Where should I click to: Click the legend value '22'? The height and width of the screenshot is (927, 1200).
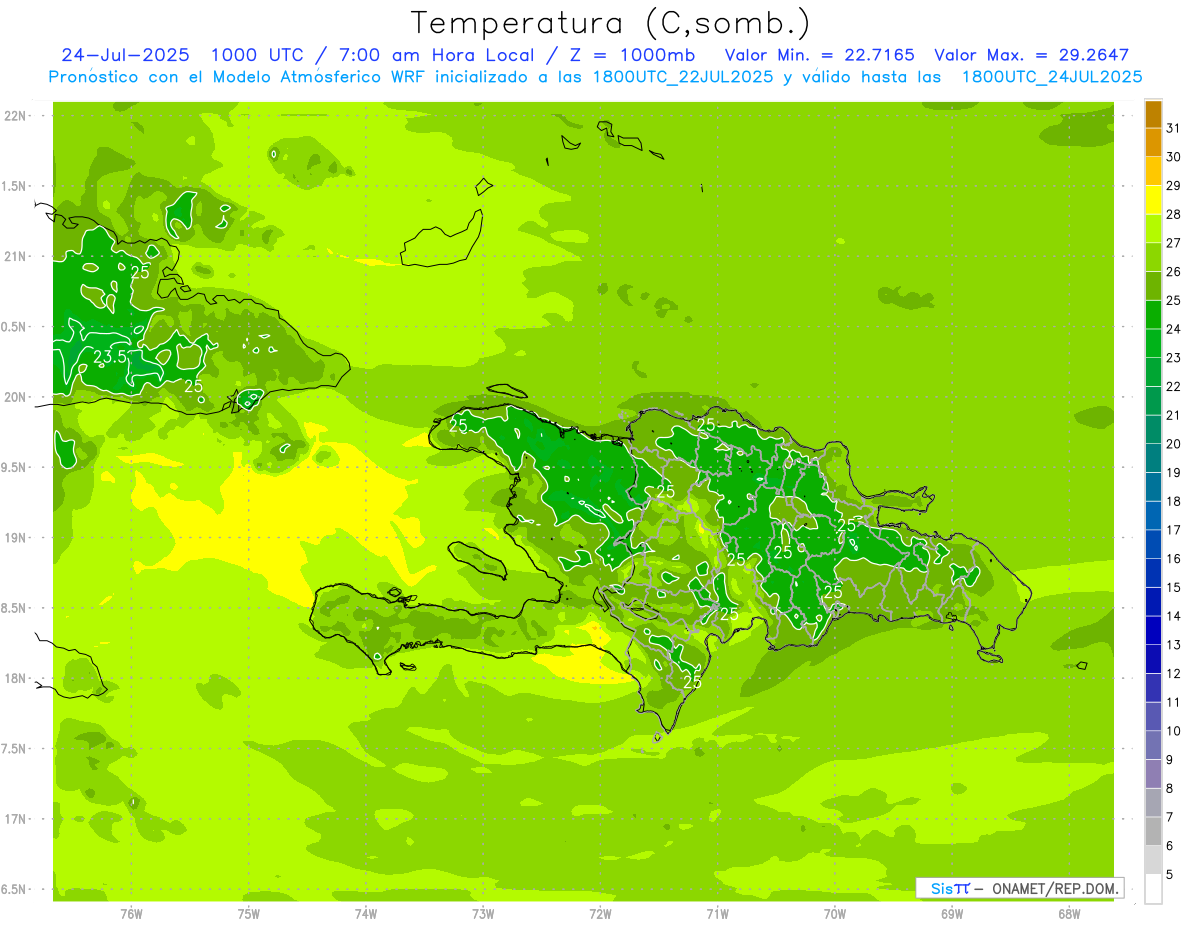(x=1174, y=386)
